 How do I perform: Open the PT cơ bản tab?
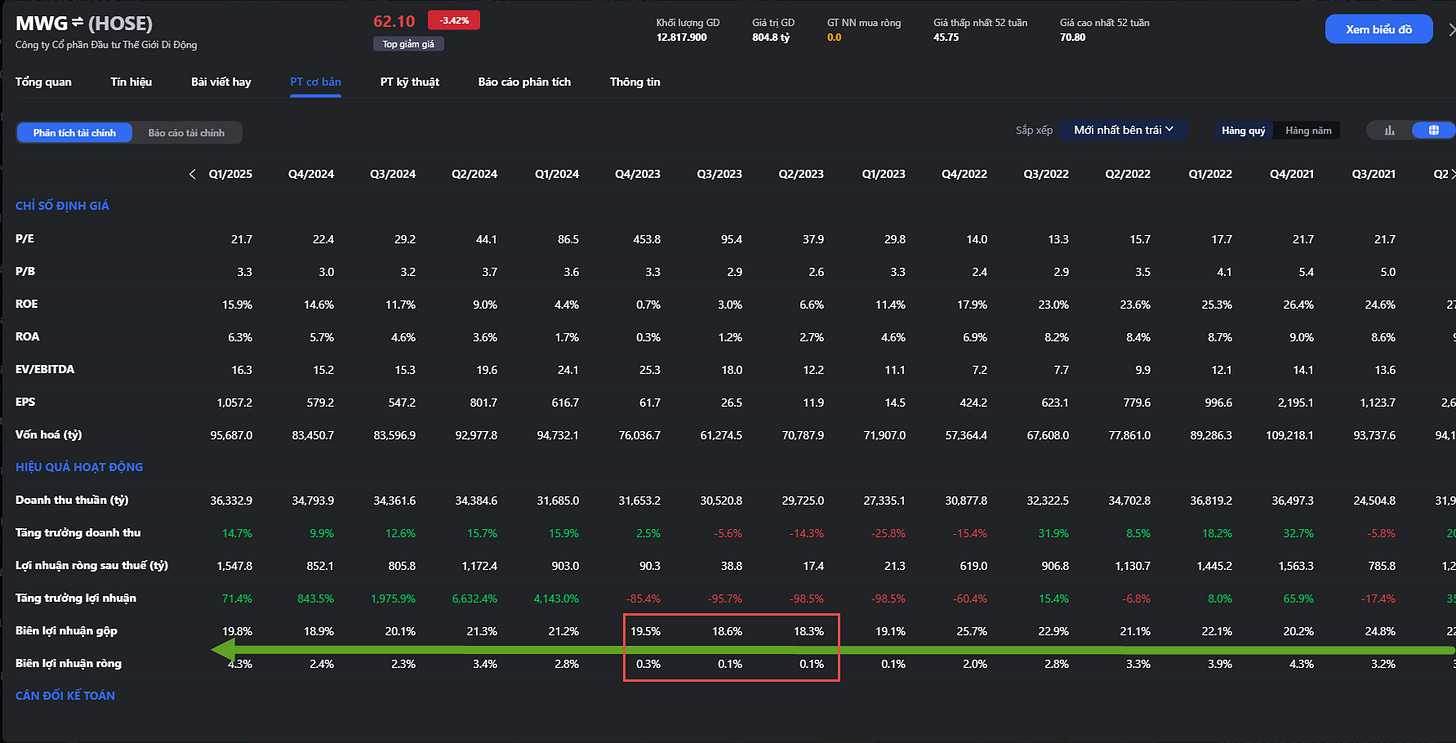(315, 82)
